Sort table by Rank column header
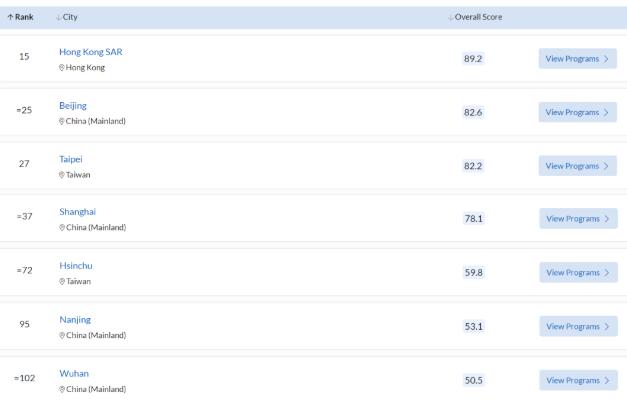627x401 pixels. click(x=23, y=17)
